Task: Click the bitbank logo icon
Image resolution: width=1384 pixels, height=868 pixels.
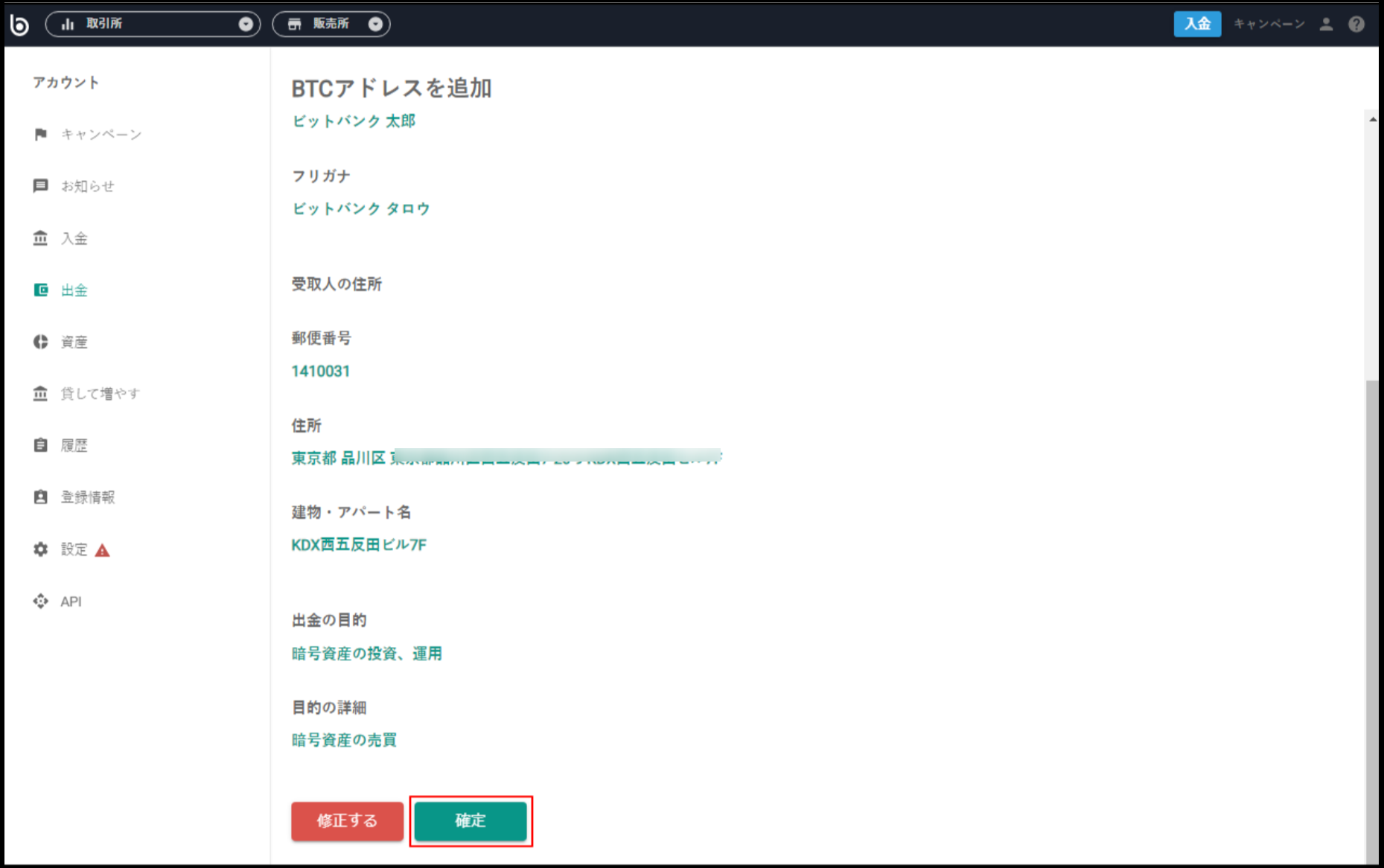Action: point(20,24)
